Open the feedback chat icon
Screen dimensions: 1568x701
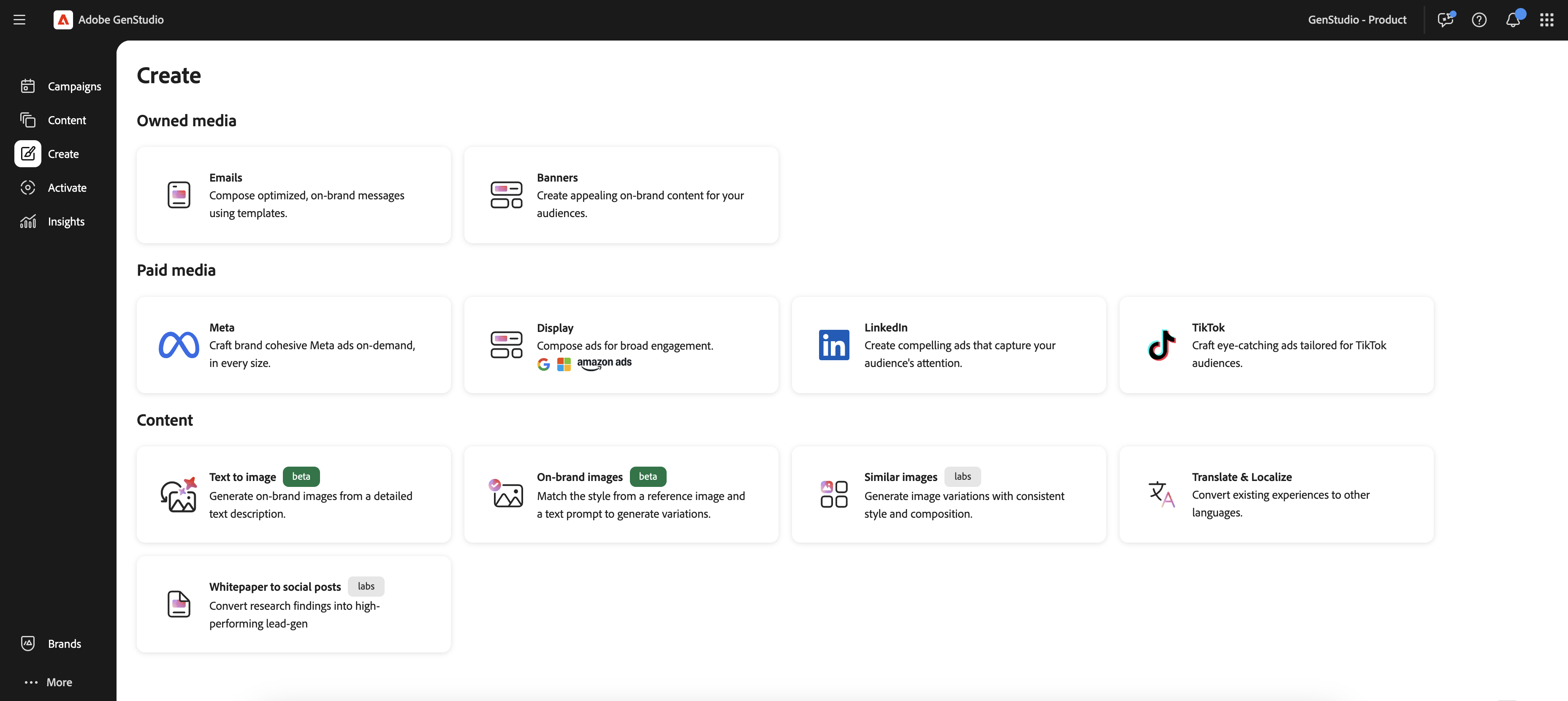[x=1446, y=19]
